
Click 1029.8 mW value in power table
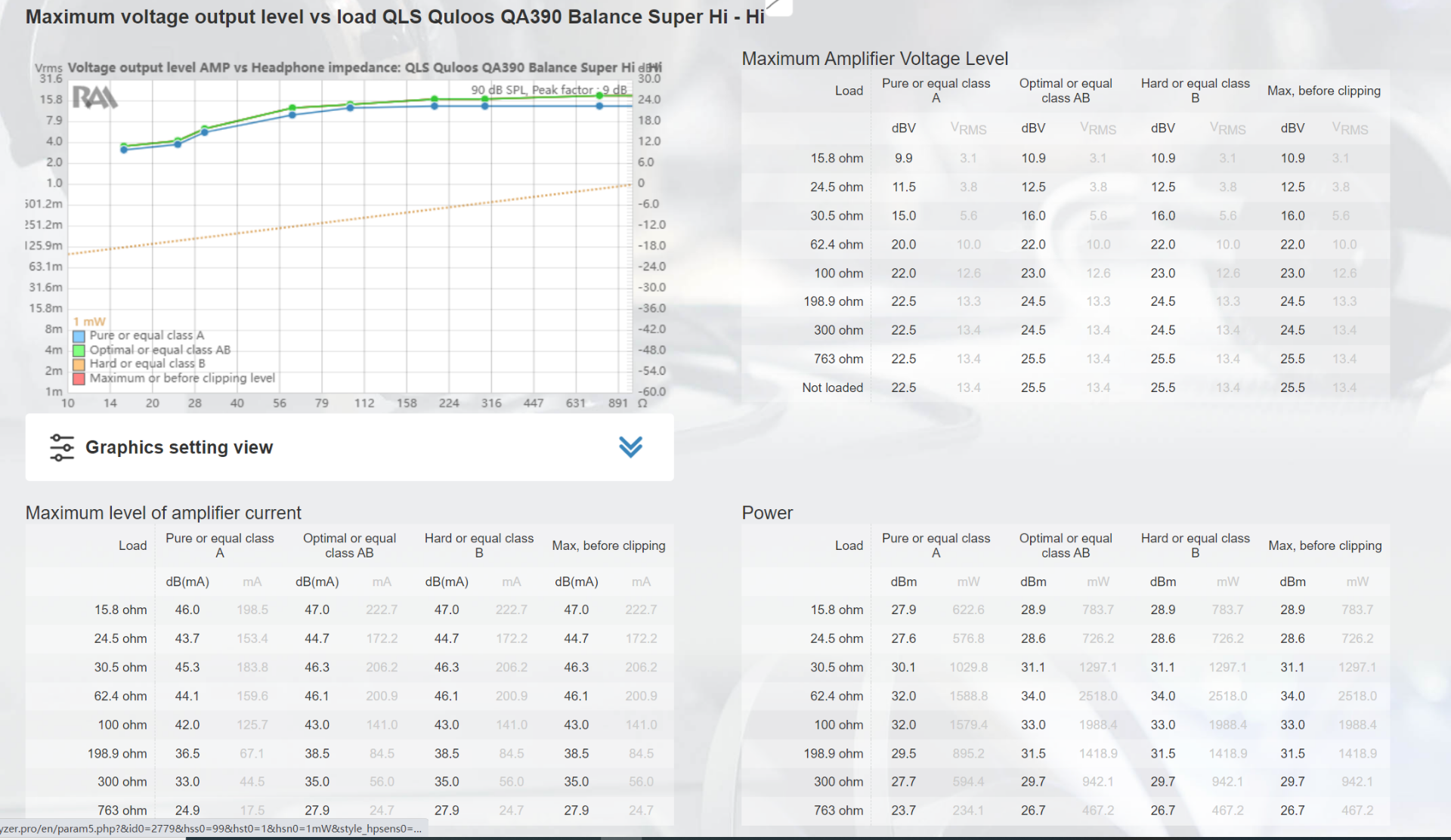(x=968, y=667)
